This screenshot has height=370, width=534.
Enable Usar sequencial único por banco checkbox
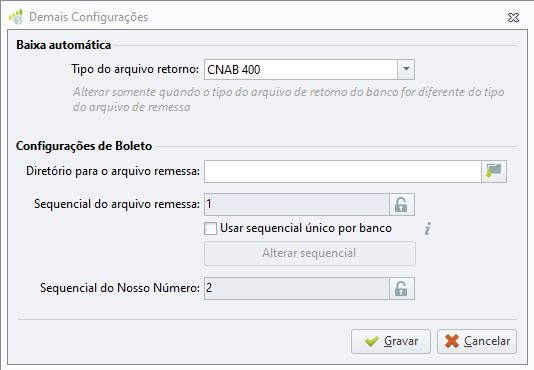(x=210, y=228)
